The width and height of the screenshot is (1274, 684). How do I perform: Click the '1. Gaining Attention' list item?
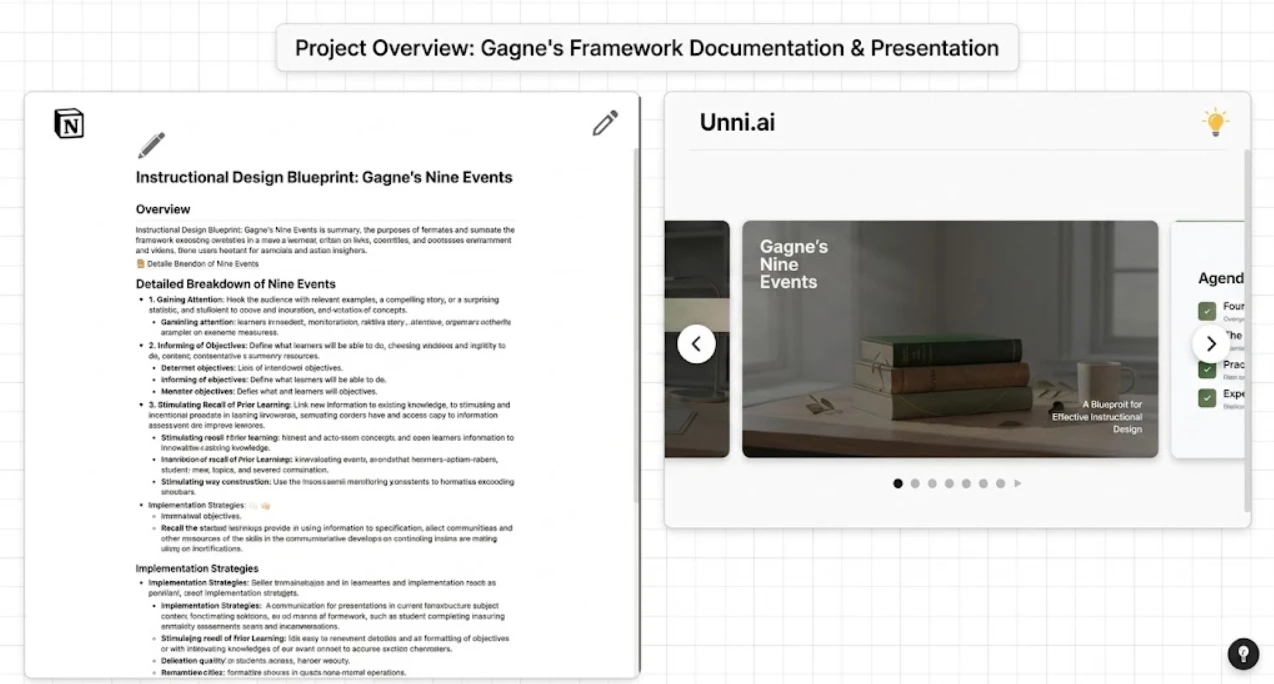(x=322, y=305)
